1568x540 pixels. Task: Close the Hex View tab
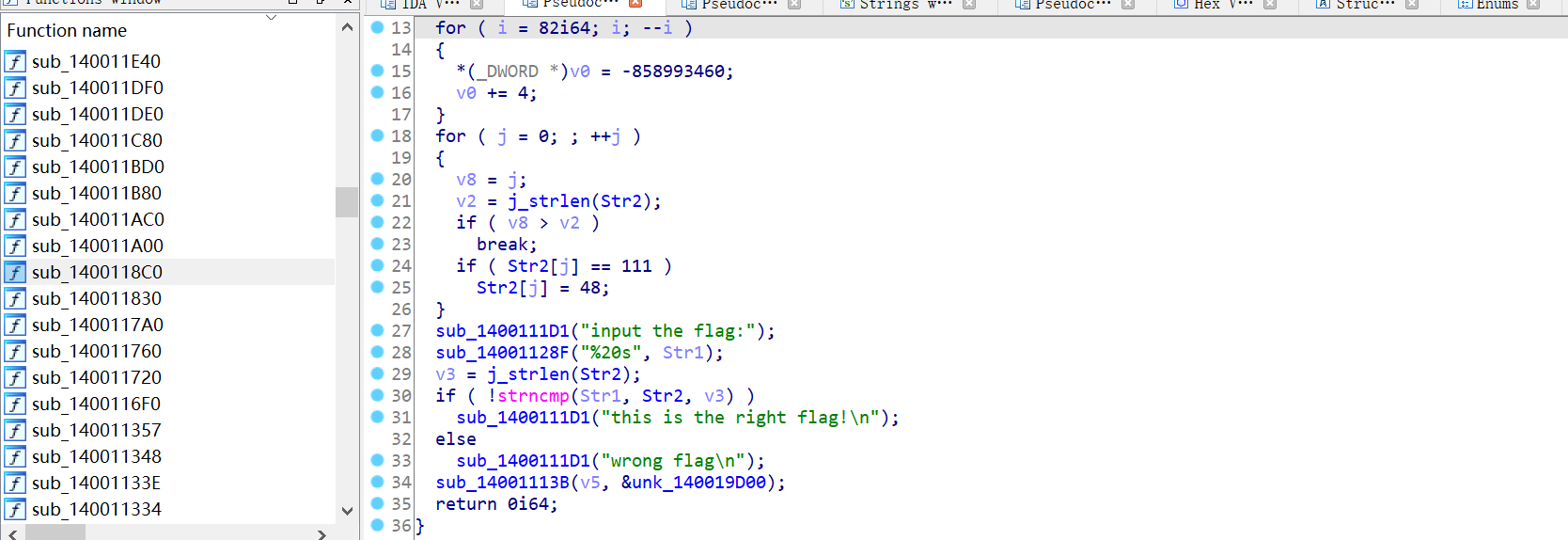(x=1269, y=4)
